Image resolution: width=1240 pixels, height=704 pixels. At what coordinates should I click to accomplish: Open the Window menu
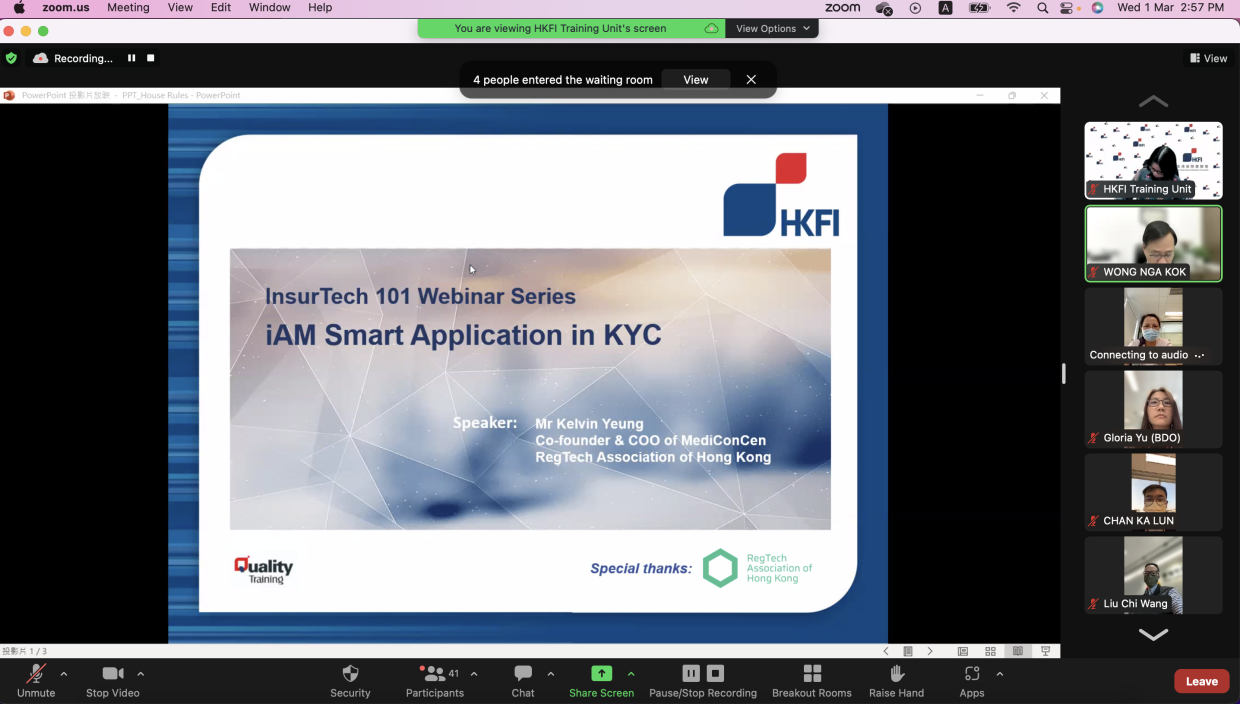(270, 8)
